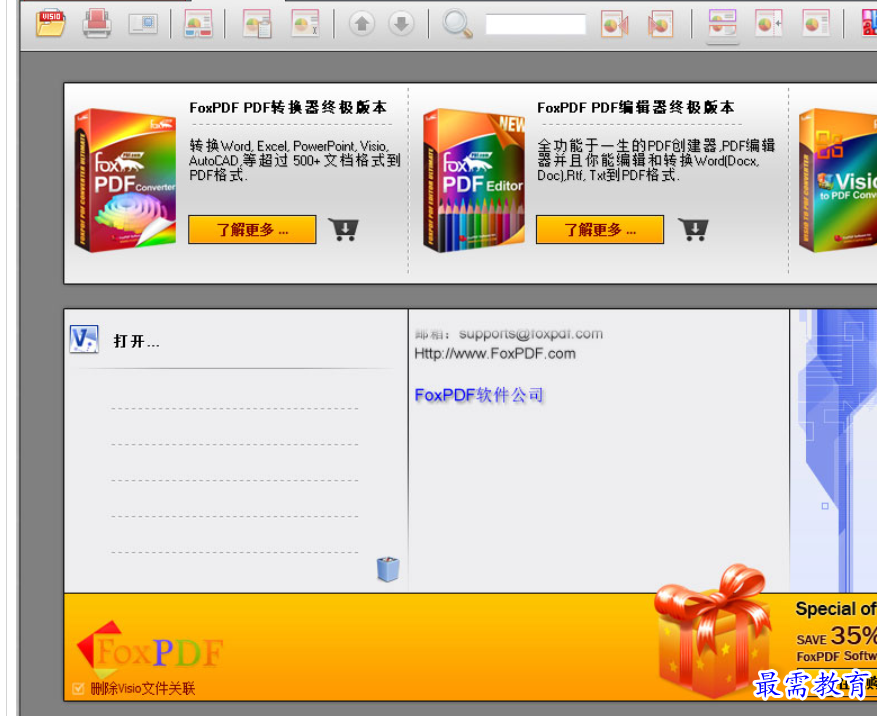
Task: Click the SAVE 35% special offer text
Action: click(x=836, y=636)
